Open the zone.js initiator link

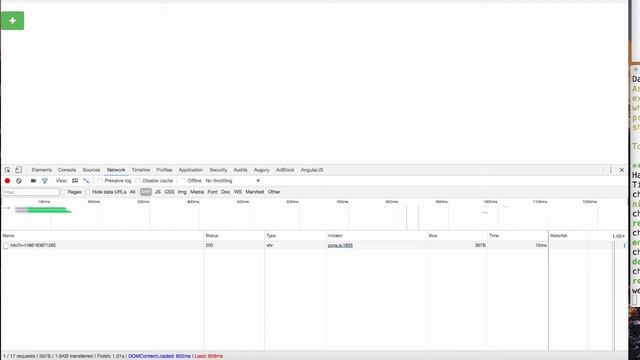coord(340,245)
